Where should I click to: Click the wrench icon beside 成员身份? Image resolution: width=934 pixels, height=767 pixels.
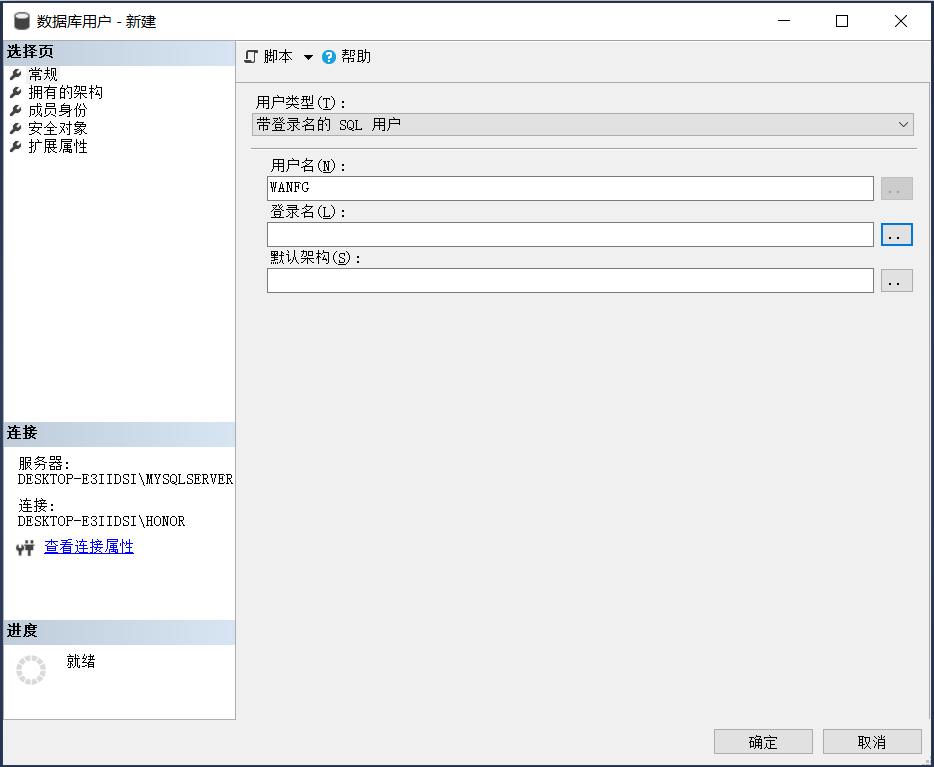[x=16, y=110]
